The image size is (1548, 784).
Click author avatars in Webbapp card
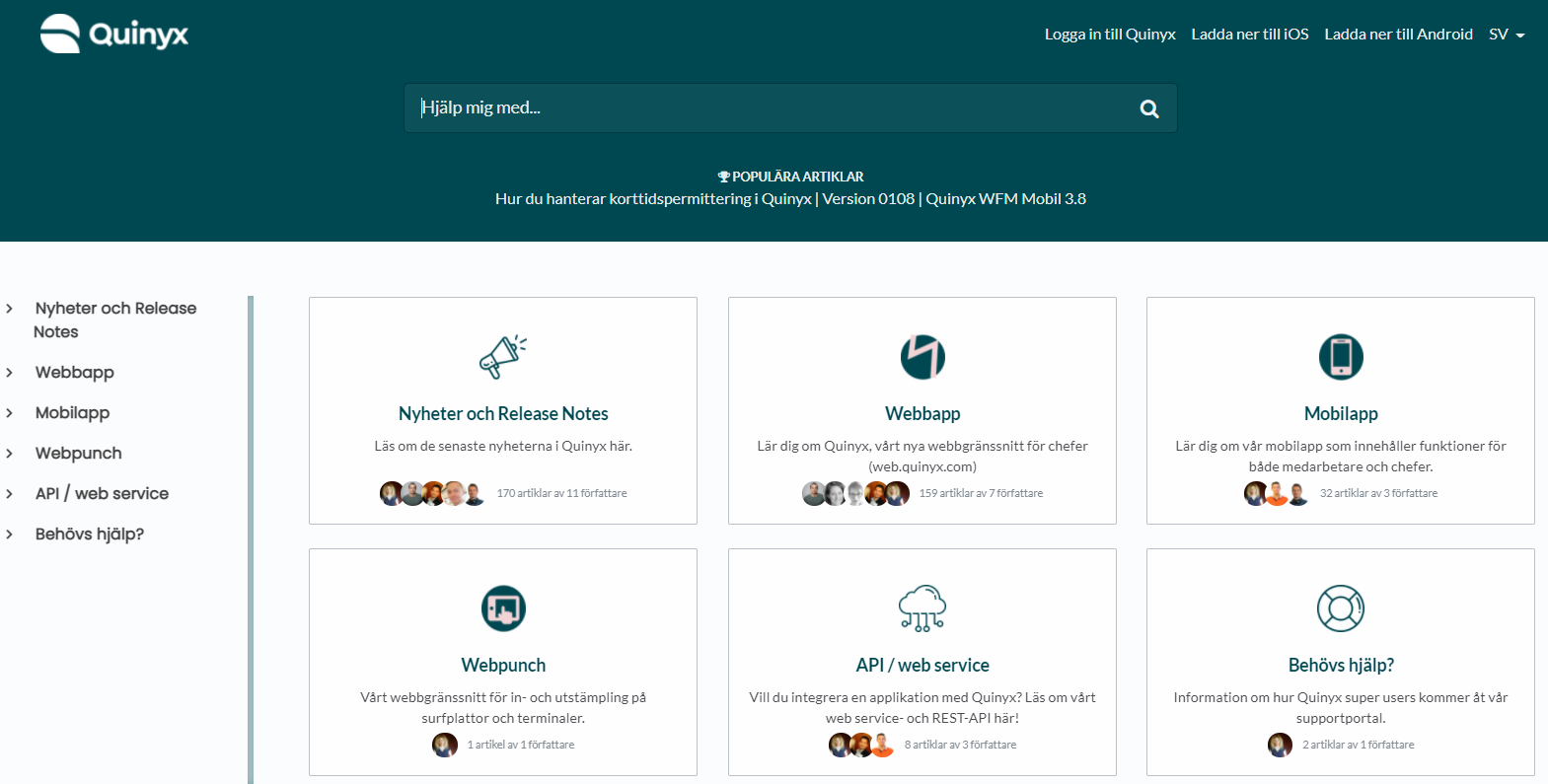pyautogui.click(x=855, y=493)
